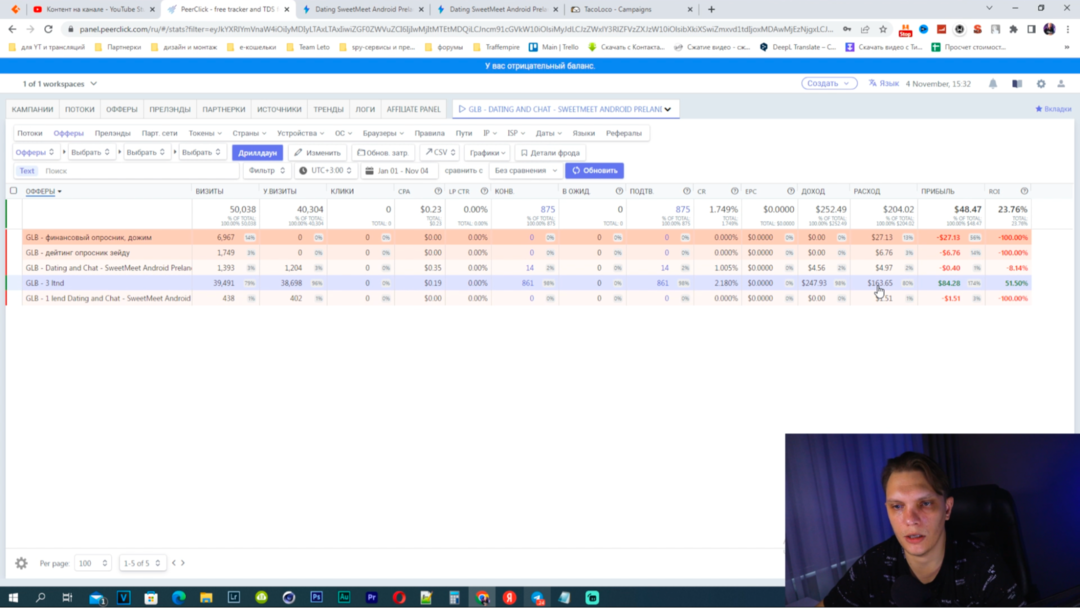Click the help icon beside the ROI column
Viewport: 1080px width, 608px height.
coord(1024,191)
